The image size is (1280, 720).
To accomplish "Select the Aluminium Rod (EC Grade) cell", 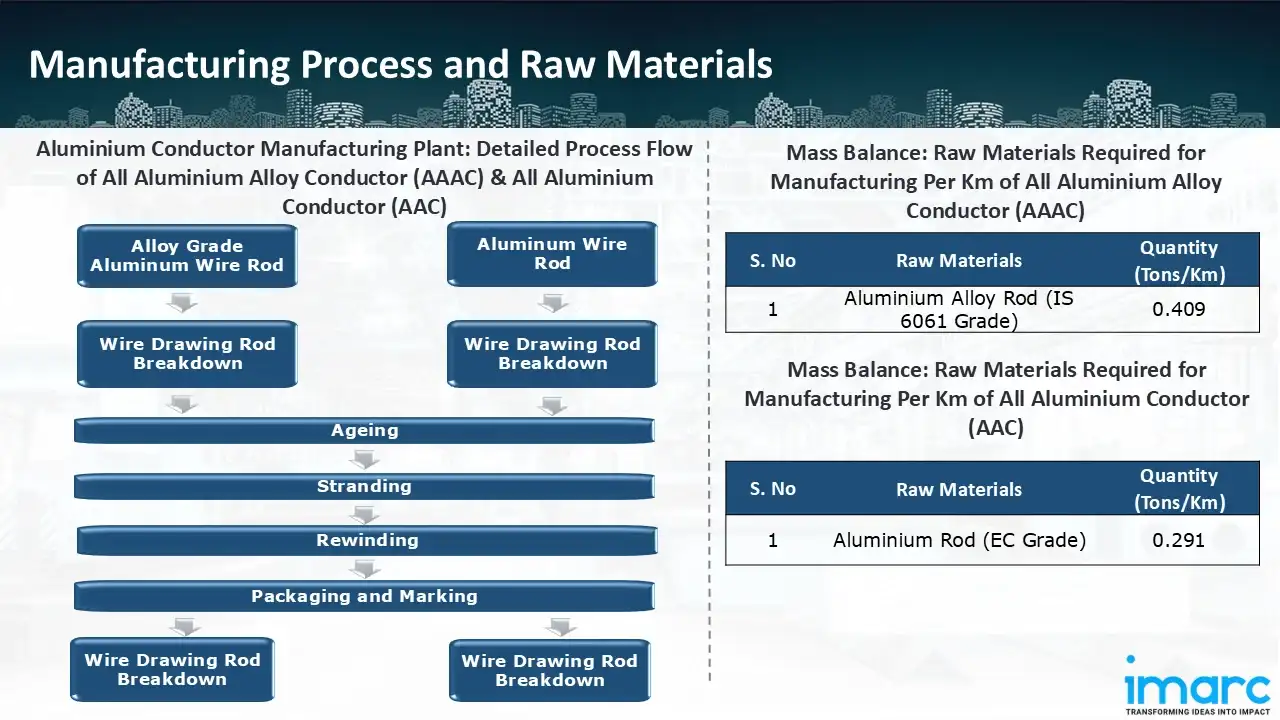I will coord(958,540).
